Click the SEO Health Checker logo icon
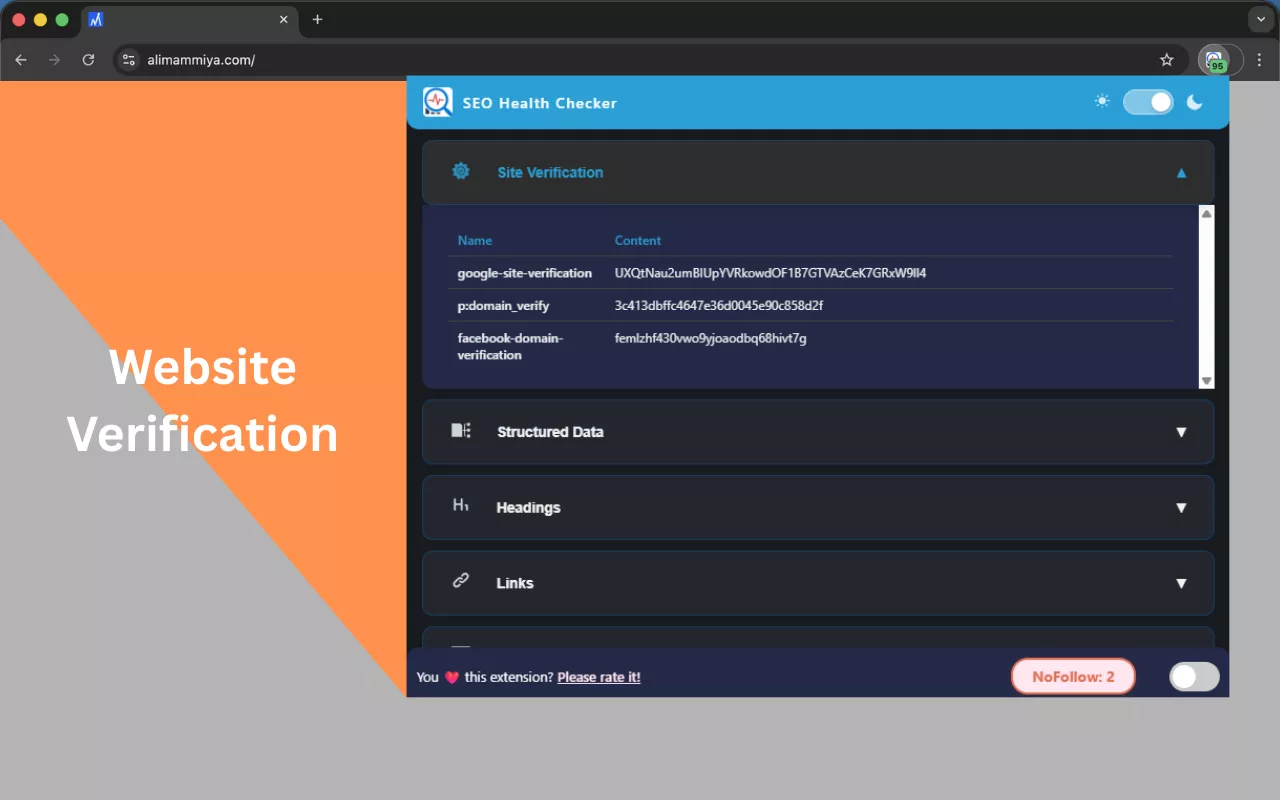Image resolution: width=1280 pixels, height=800 pixels. (438, 102)
